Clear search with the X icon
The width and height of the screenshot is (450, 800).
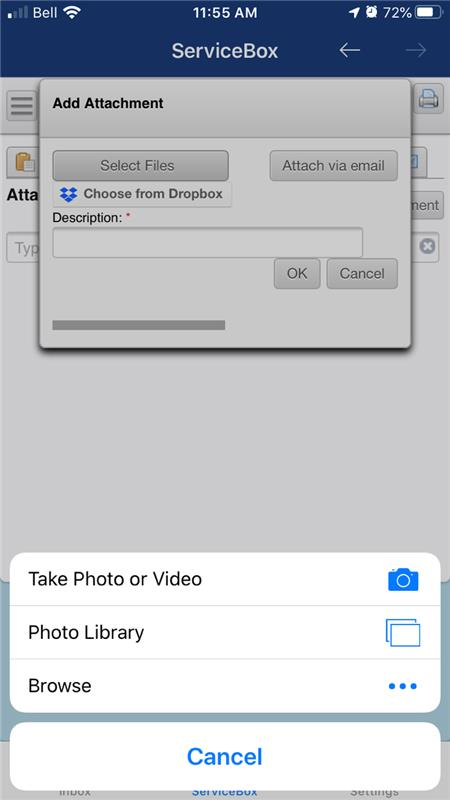pyautogui.click(x=428, y=246)
